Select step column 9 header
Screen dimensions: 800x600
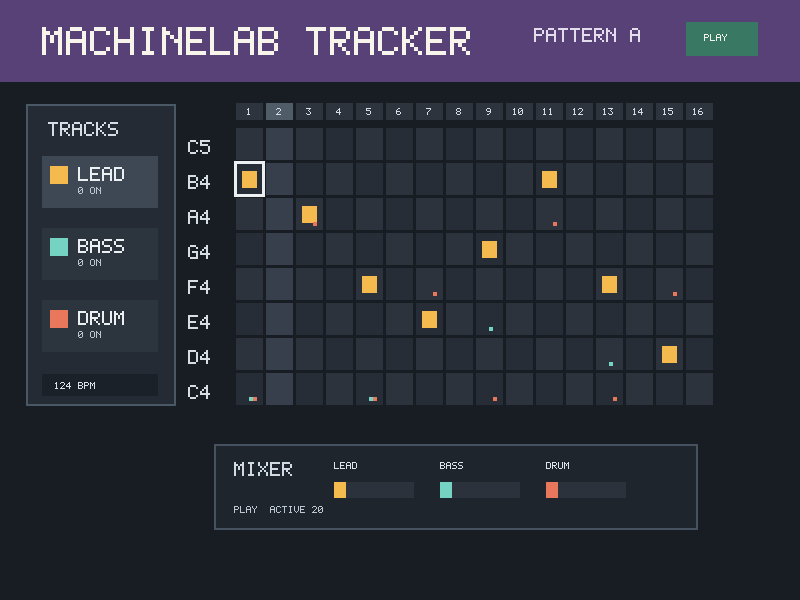[x=489, y=111]
